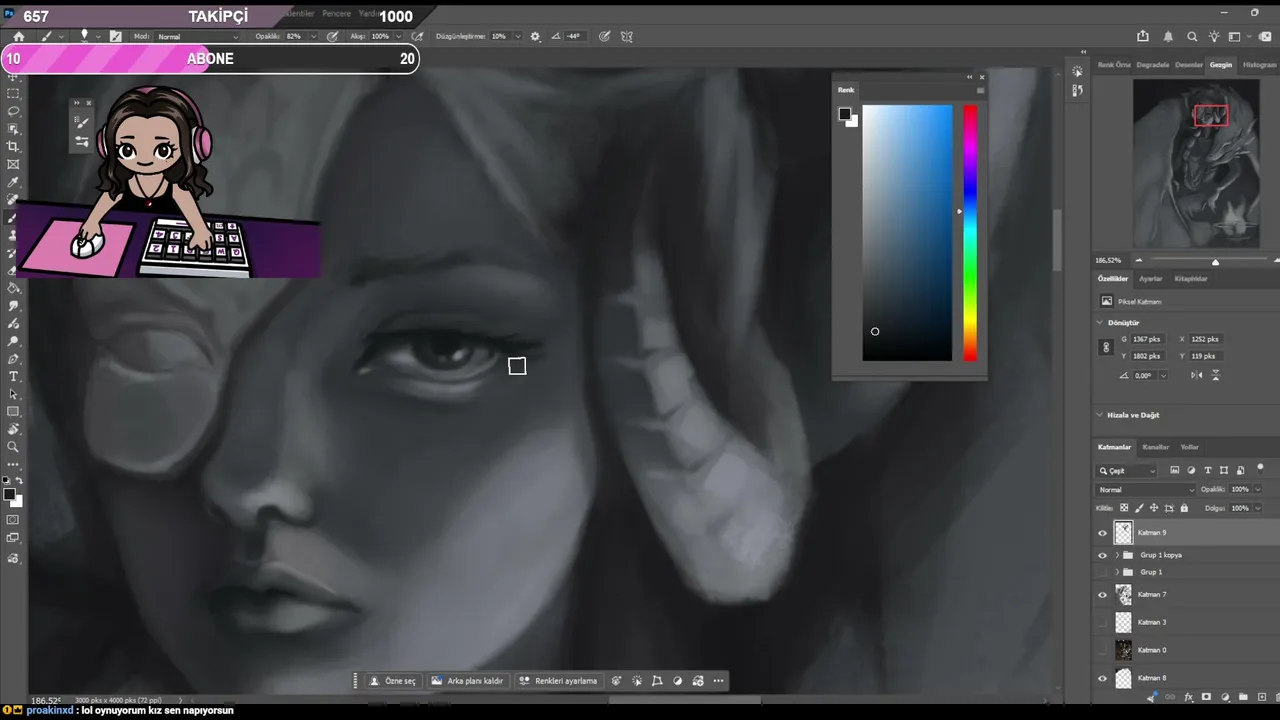This screenshot has width=1280, height=720.
Task: Create a new layer group
Action: click(x=1243, y=697)
